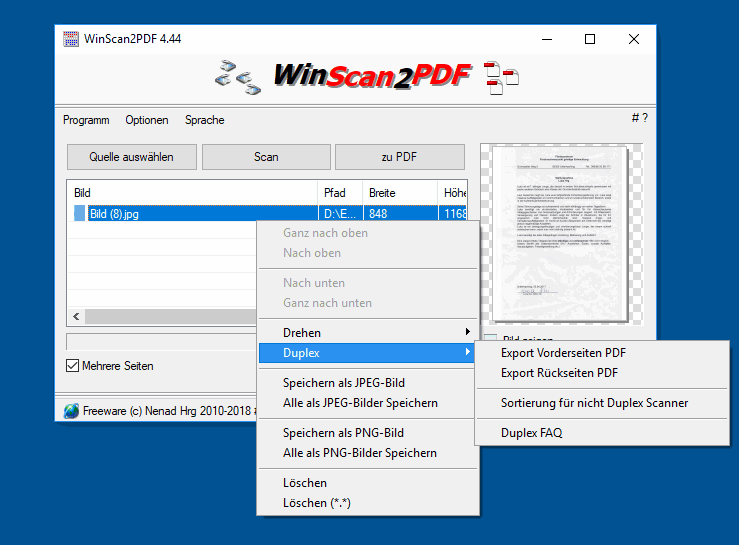Viewport: 739px width, 545px height.
Task: Click the ? help symbol in menu bar
Action: point(645,118)
